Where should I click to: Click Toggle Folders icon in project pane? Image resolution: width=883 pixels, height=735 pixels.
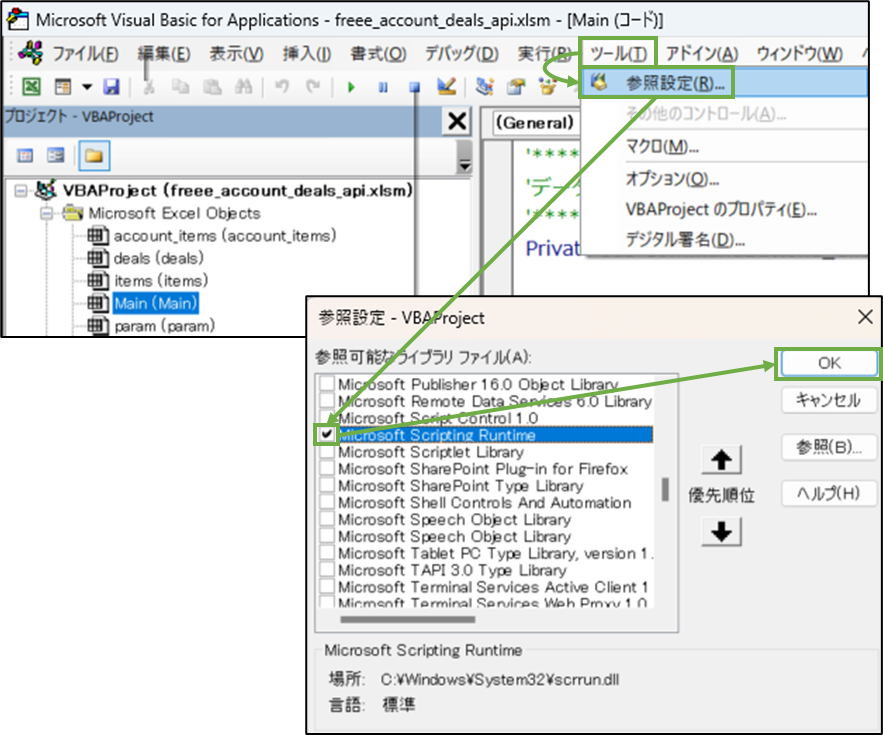[94, 155]
